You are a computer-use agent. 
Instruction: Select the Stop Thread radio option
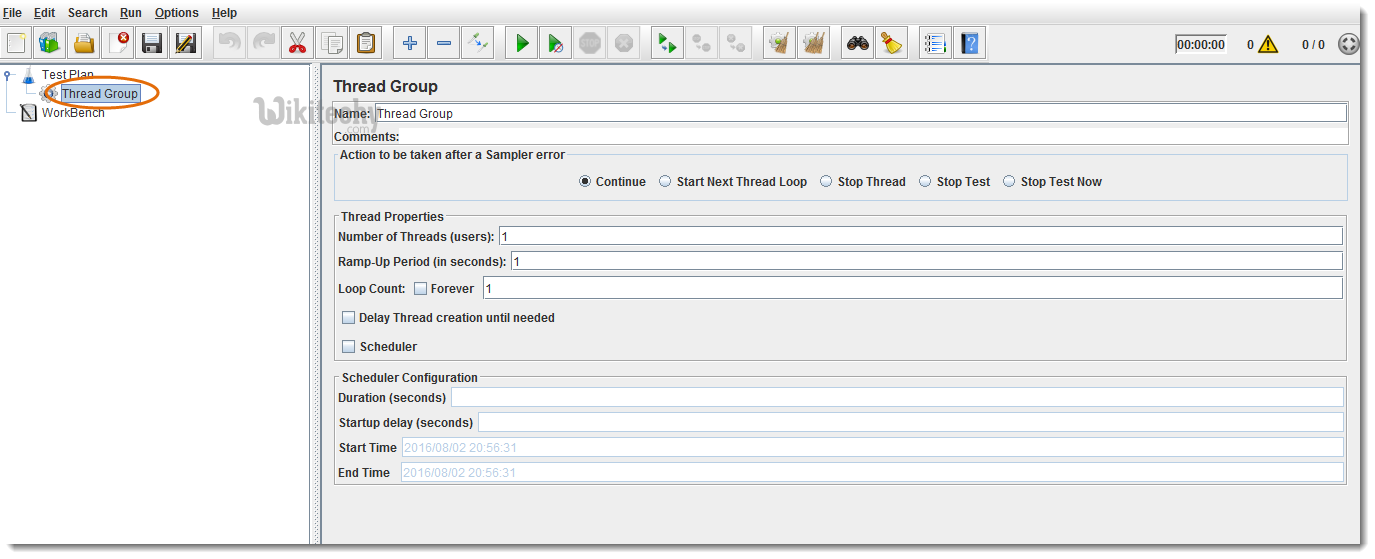pyautogui.click(x=826, y=182)
